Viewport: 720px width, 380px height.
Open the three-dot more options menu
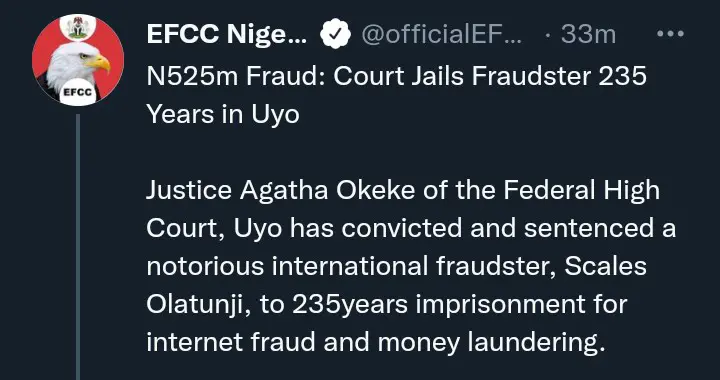670,34
